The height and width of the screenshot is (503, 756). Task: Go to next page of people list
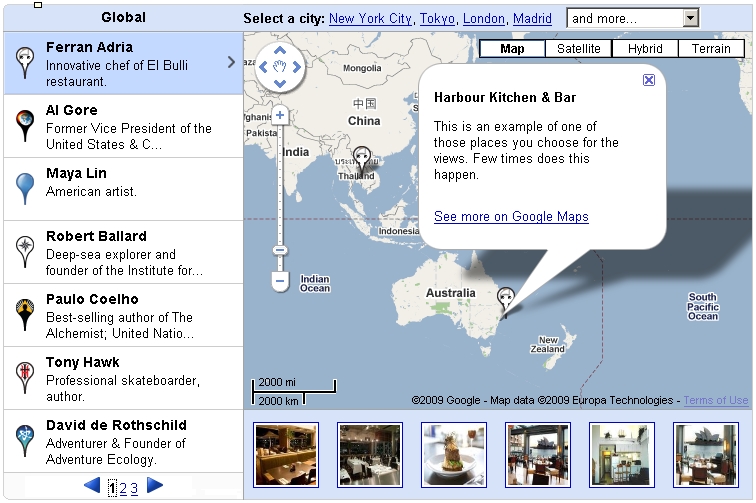pos(155,485)
